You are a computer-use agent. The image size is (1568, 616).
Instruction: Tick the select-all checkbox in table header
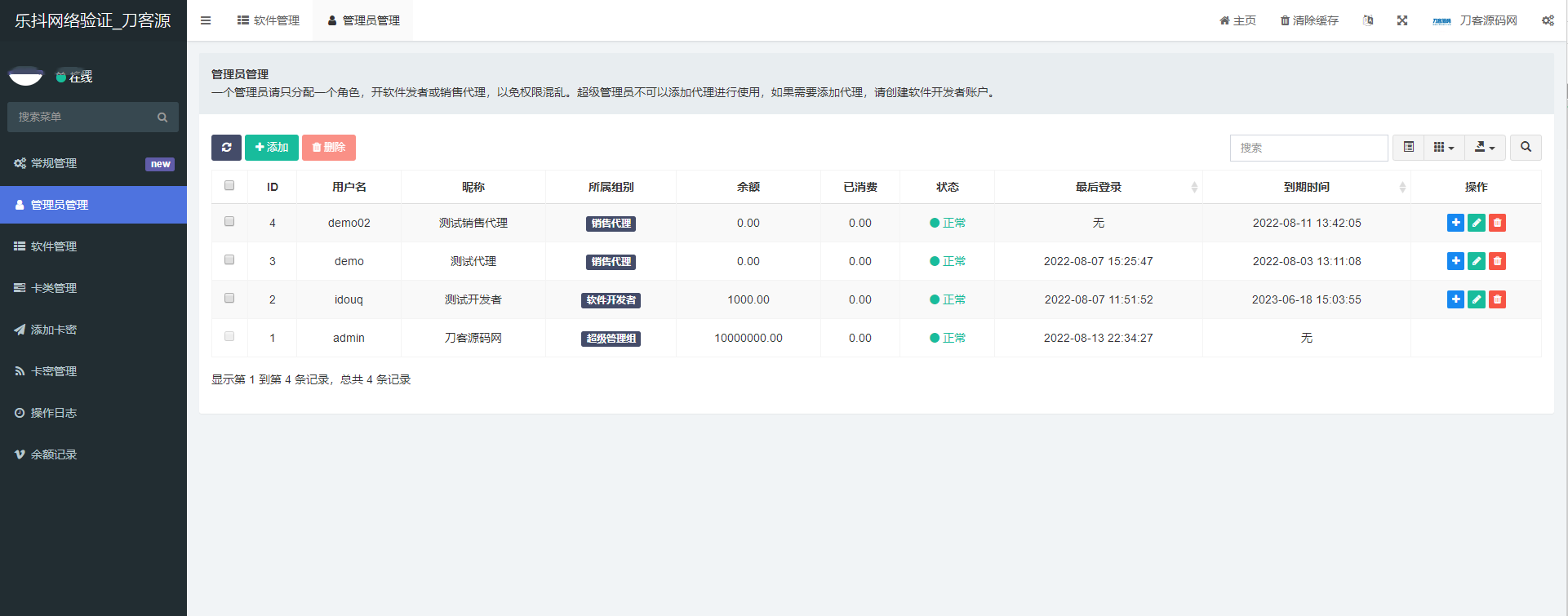[x=229, y=186]
